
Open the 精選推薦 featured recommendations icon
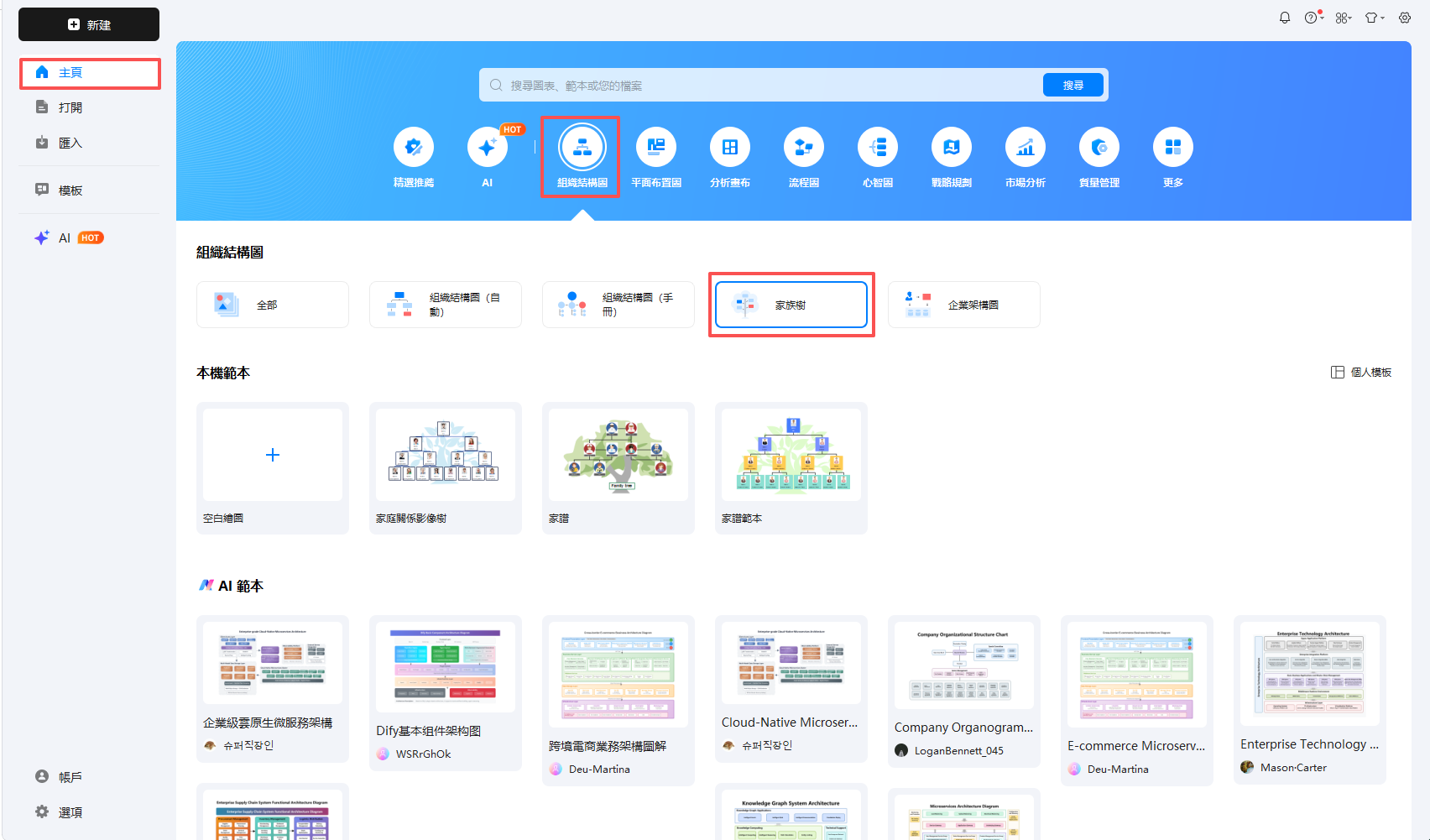pos(414,157)
